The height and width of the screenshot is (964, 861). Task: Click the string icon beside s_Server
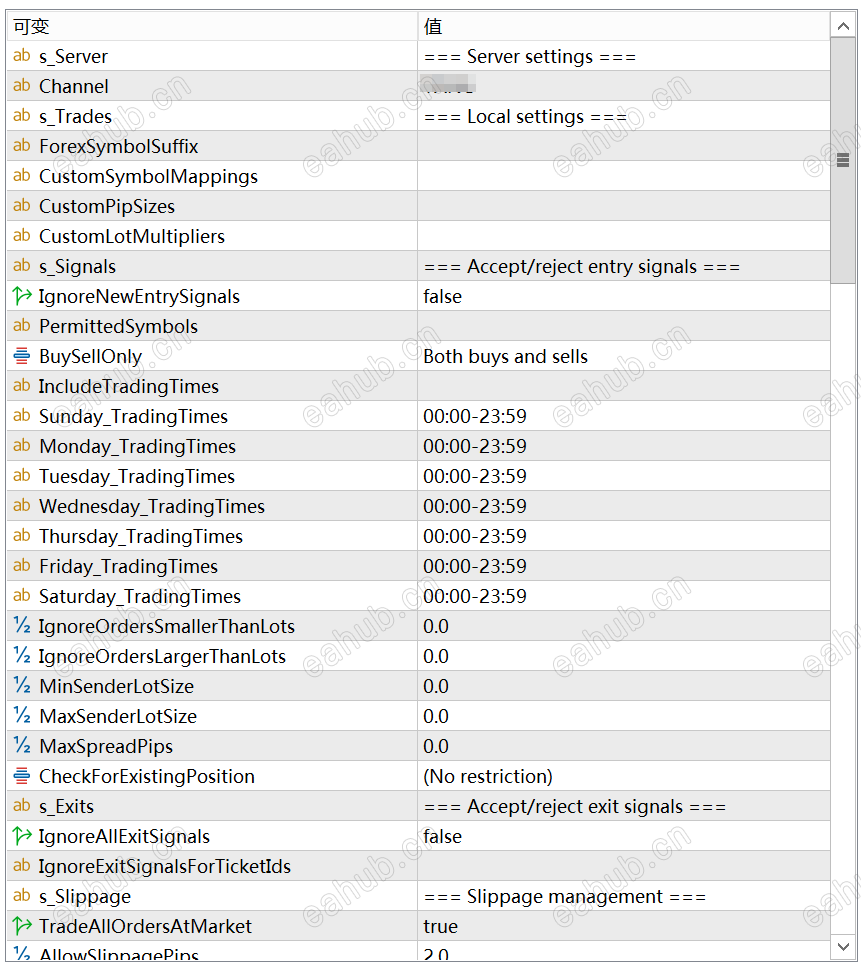pos(21,56)
